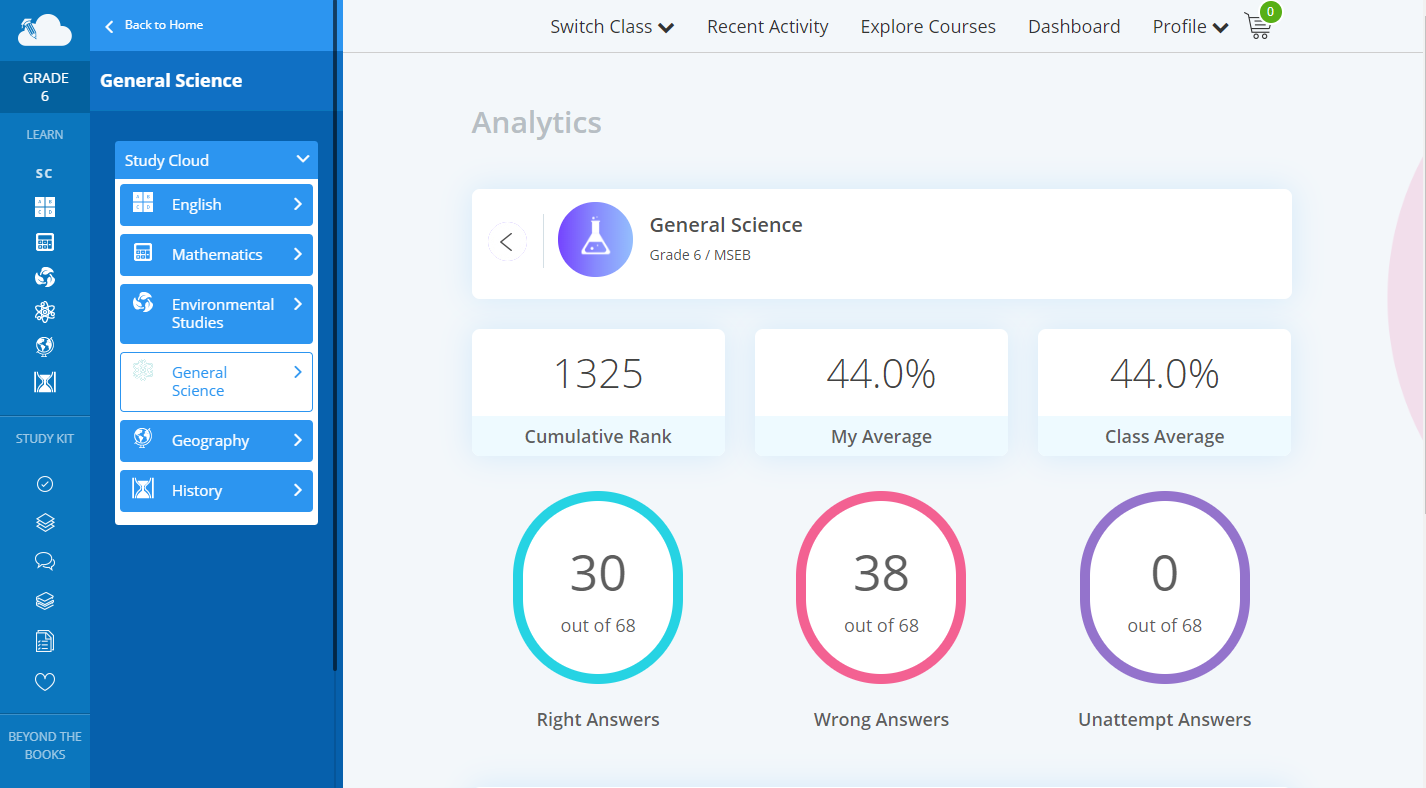The width and height of the screenshot is (1426, 788).
Task: Open the shopping cart icon
Action: [1259, 26]
